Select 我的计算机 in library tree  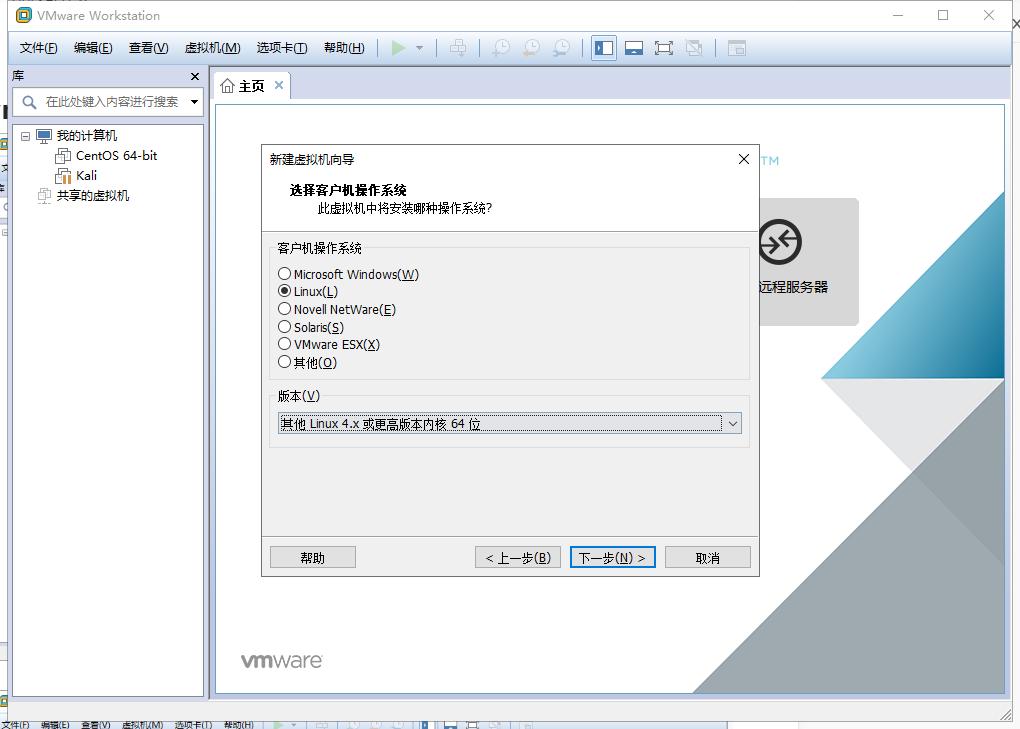(87, 136)
